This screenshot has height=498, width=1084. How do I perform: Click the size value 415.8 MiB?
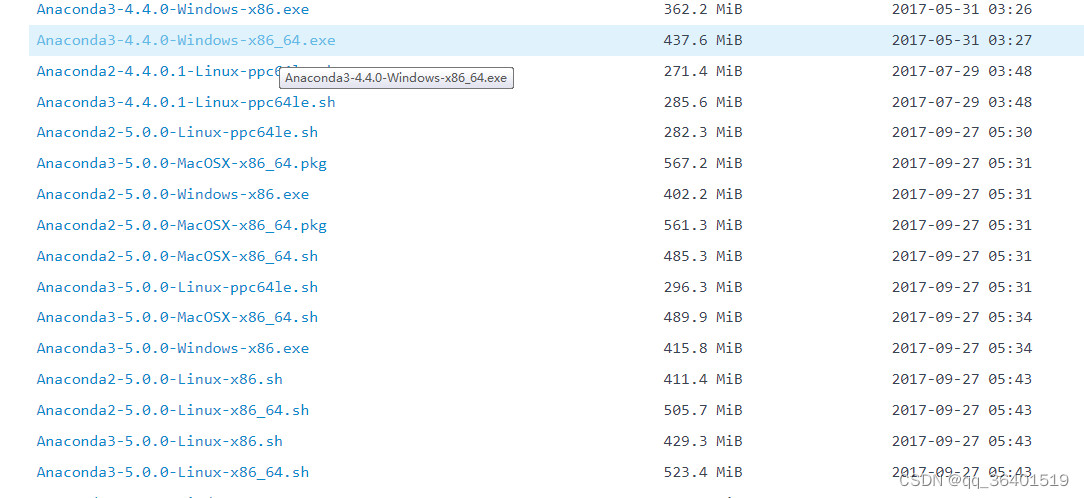click(x=702, y=348)
